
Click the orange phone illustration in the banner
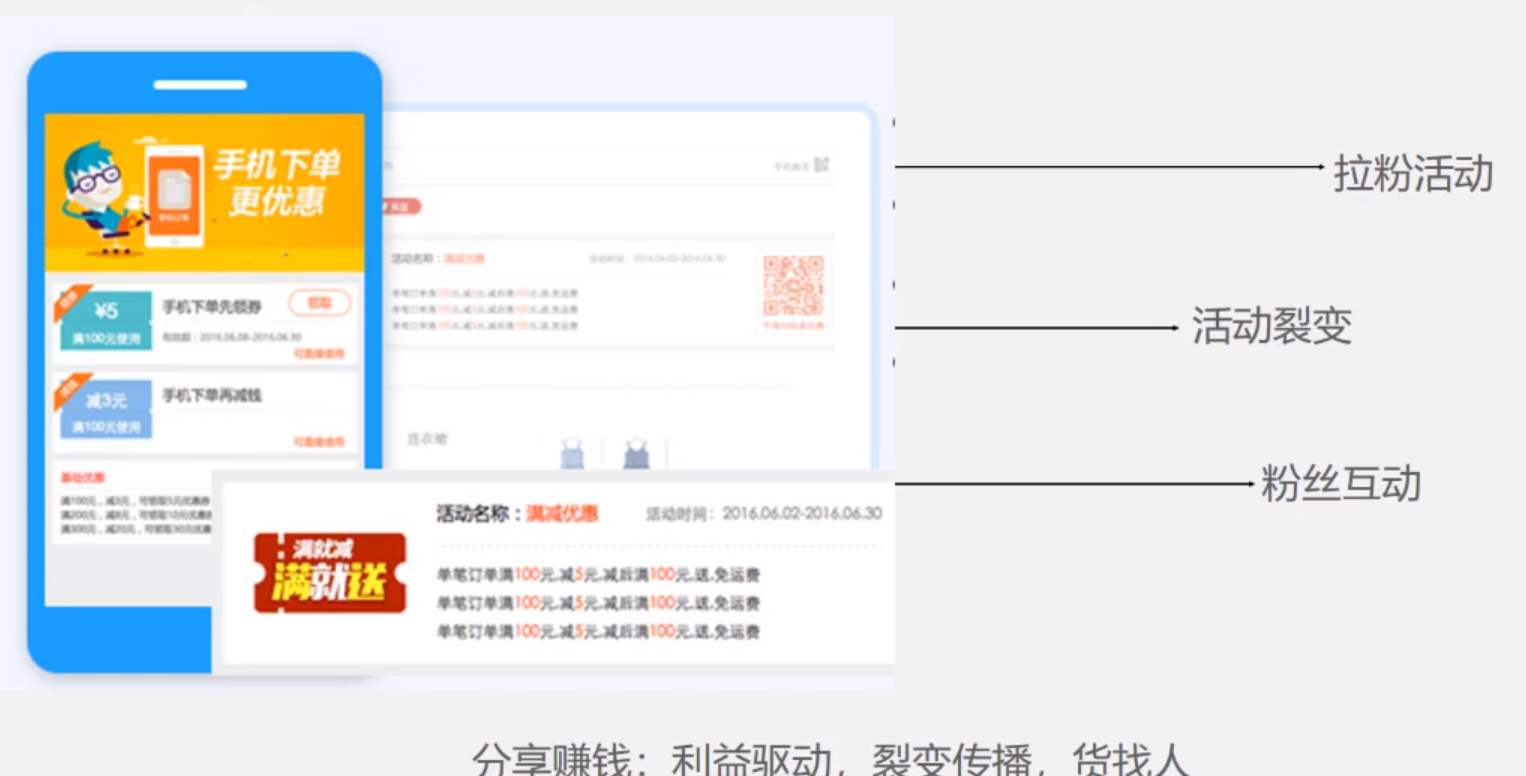(x=174, y=196)
